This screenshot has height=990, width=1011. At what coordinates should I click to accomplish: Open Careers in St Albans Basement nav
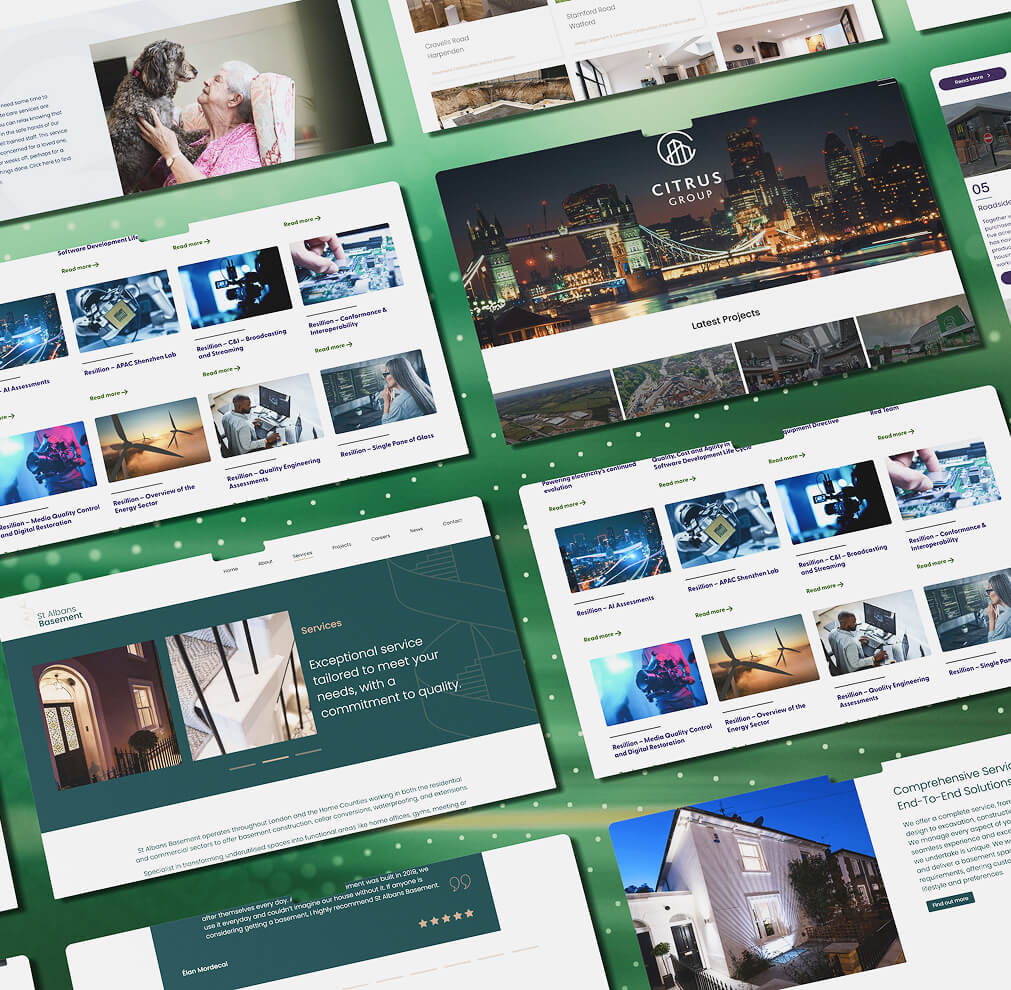pos(380,538)
